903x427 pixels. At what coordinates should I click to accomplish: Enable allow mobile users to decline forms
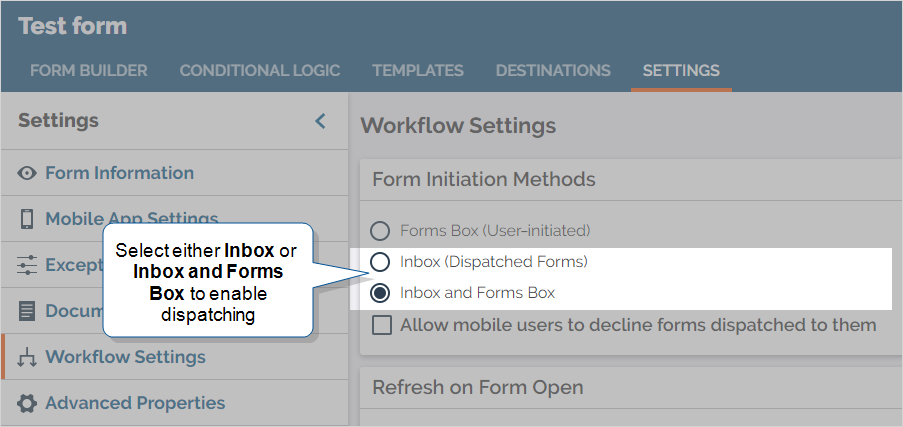click(x=381, y=325)
